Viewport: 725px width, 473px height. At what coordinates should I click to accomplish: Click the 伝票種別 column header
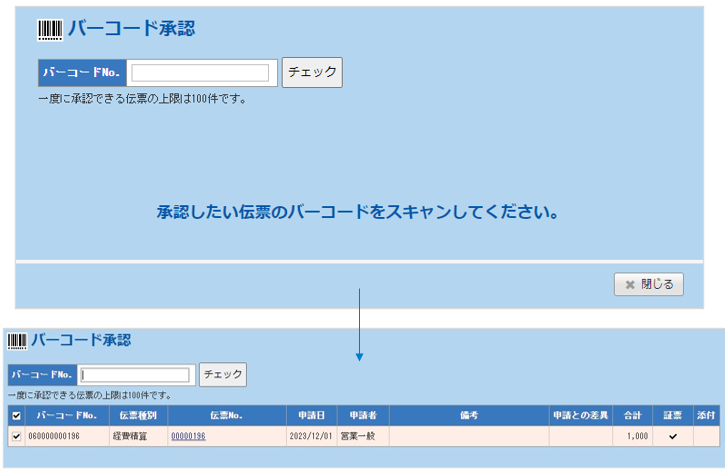(138, 415)
